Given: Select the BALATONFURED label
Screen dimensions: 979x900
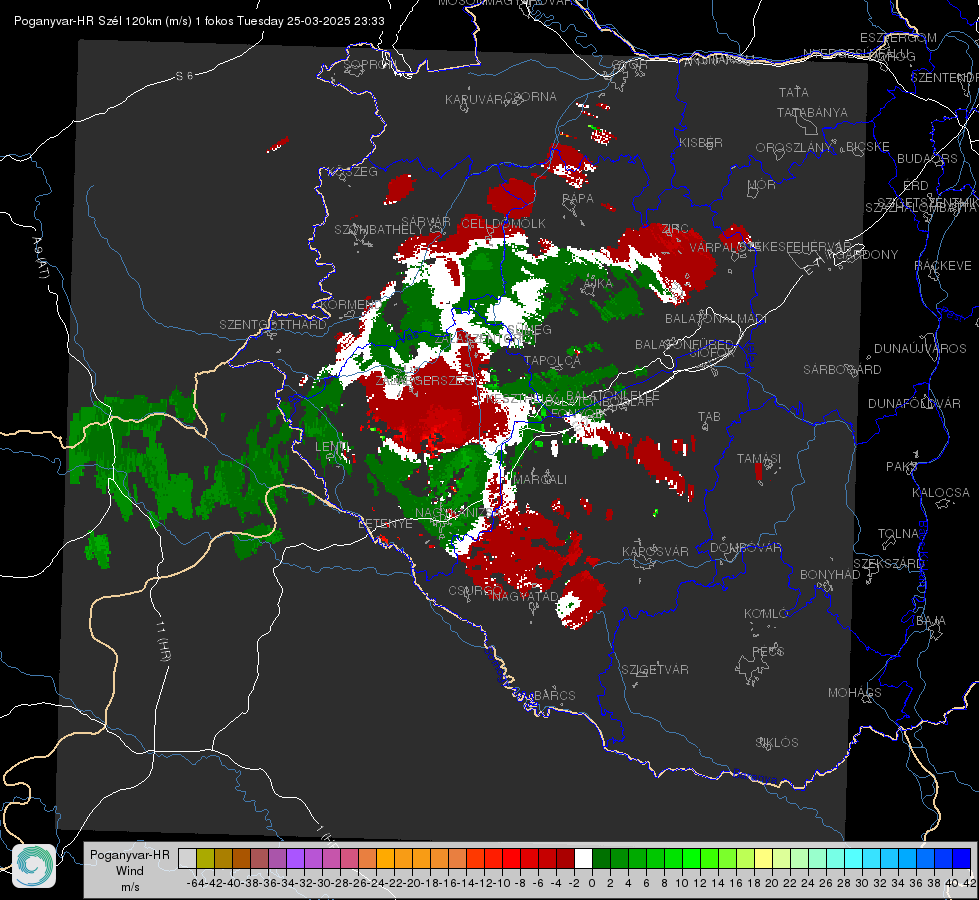Looking at the screenshot, I should (684, 345).
